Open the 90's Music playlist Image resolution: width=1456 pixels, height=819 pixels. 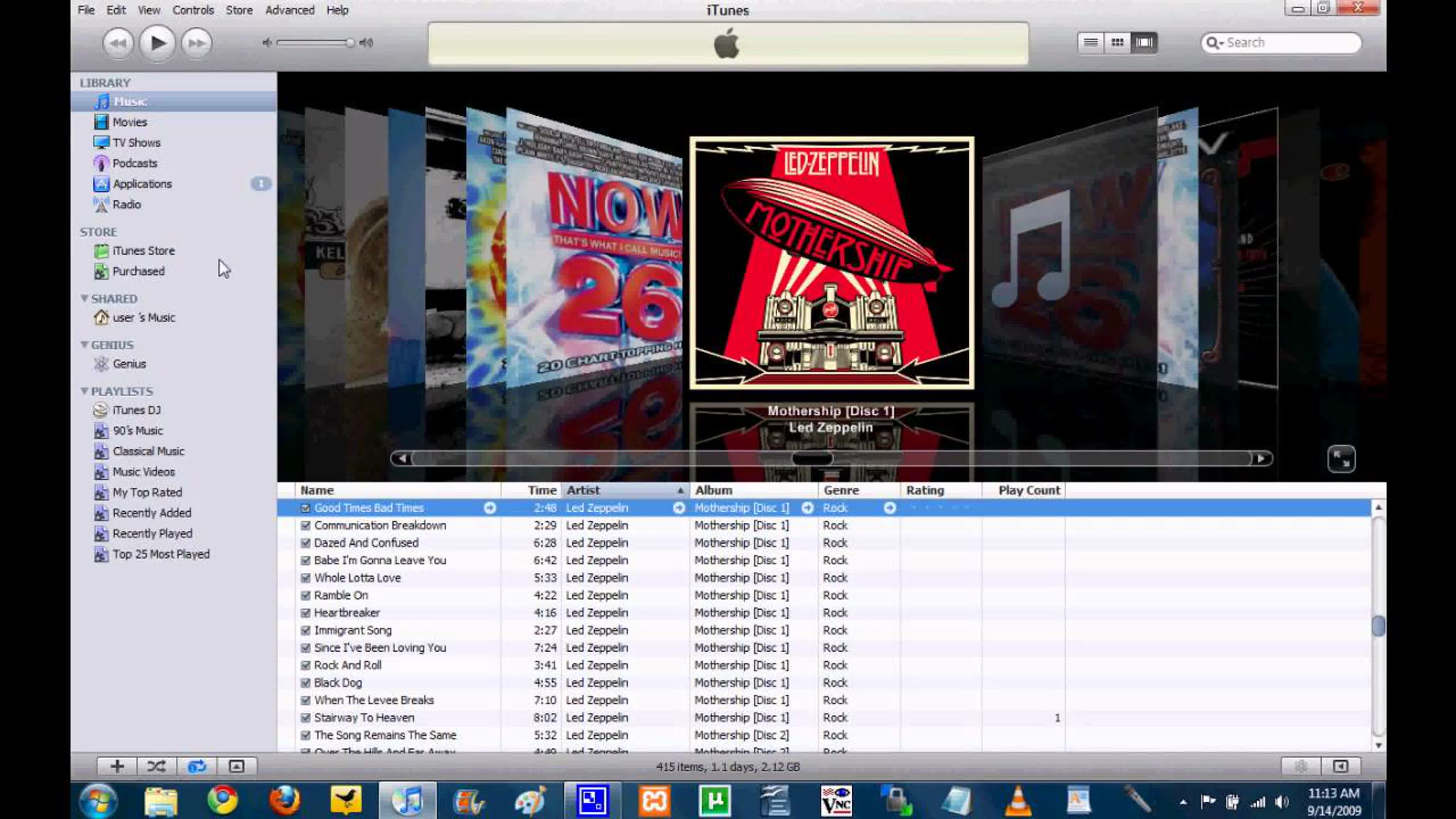click(137, 431)
